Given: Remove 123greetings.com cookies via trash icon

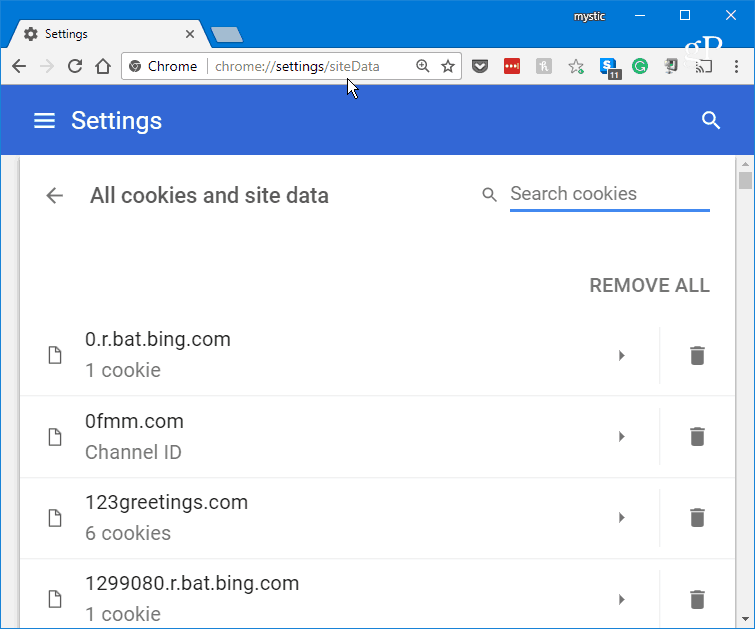Looking at the screenshot, I should [x=697, y=517].
